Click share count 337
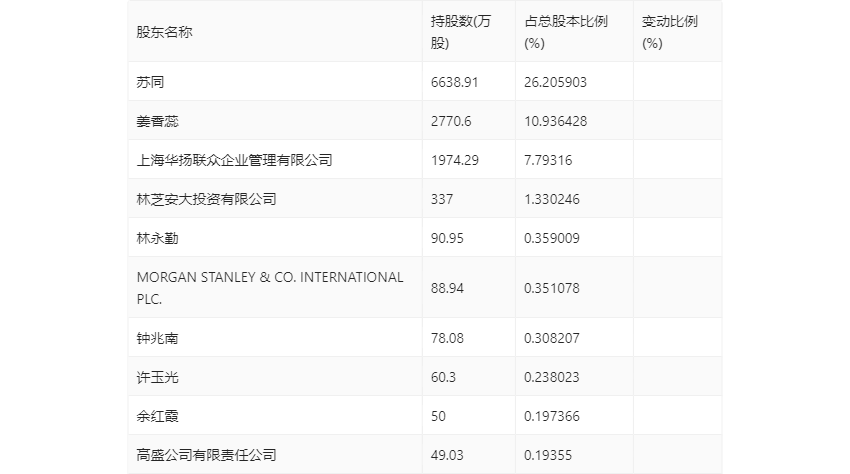 tap(442, 199)
